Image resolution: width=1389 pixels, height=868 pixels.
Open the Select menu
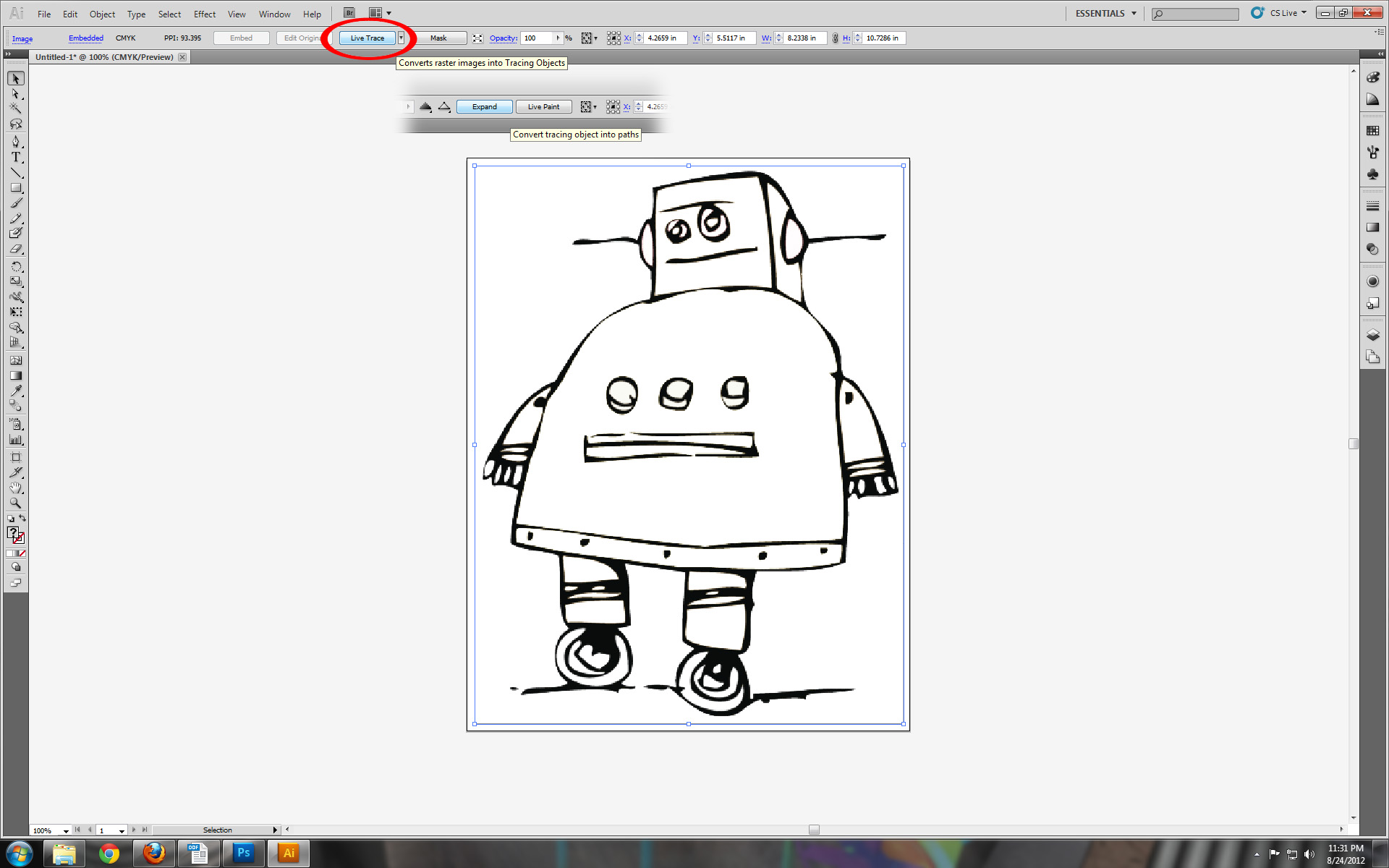click(169, 14)
